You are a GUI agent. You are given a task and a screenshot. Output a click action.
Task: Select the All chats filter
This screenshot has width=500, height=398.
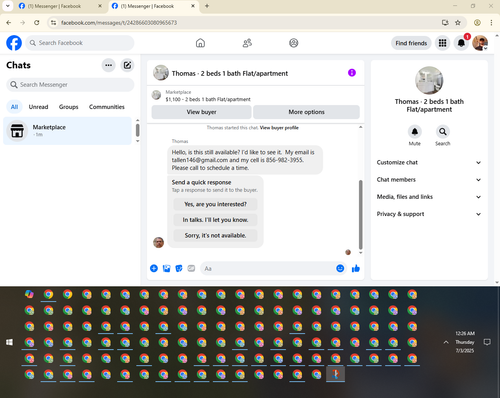14,107
